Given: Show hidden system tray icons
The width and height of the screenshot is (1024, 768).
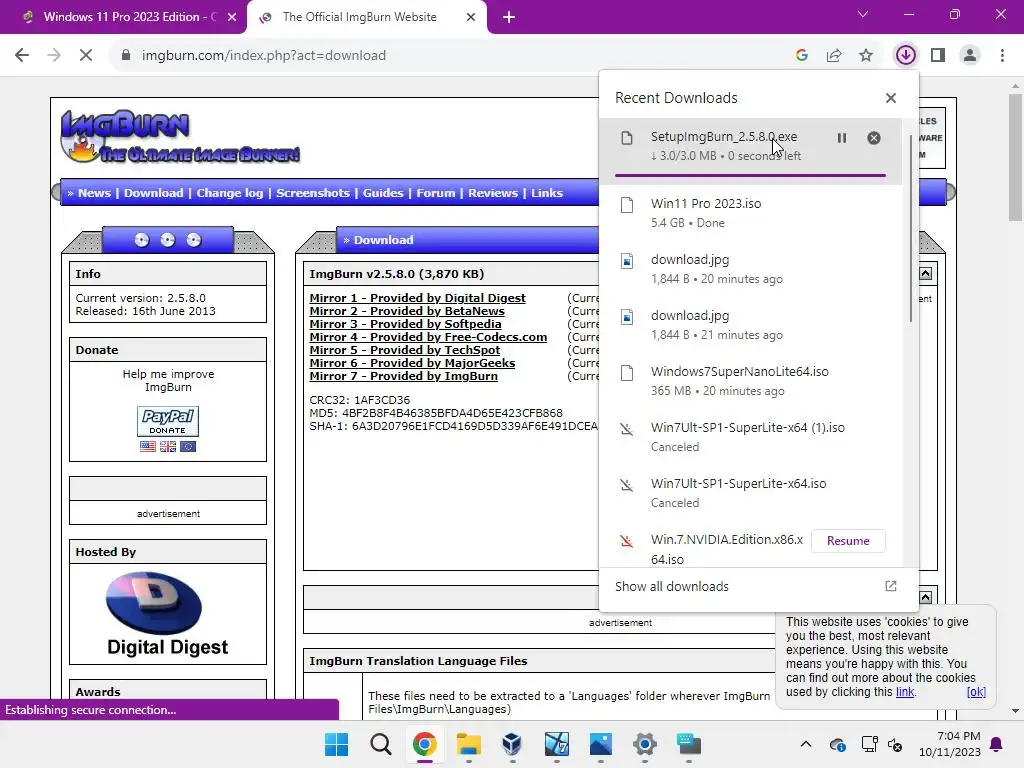Looking at the screenshot, I should tap(806, 744).
